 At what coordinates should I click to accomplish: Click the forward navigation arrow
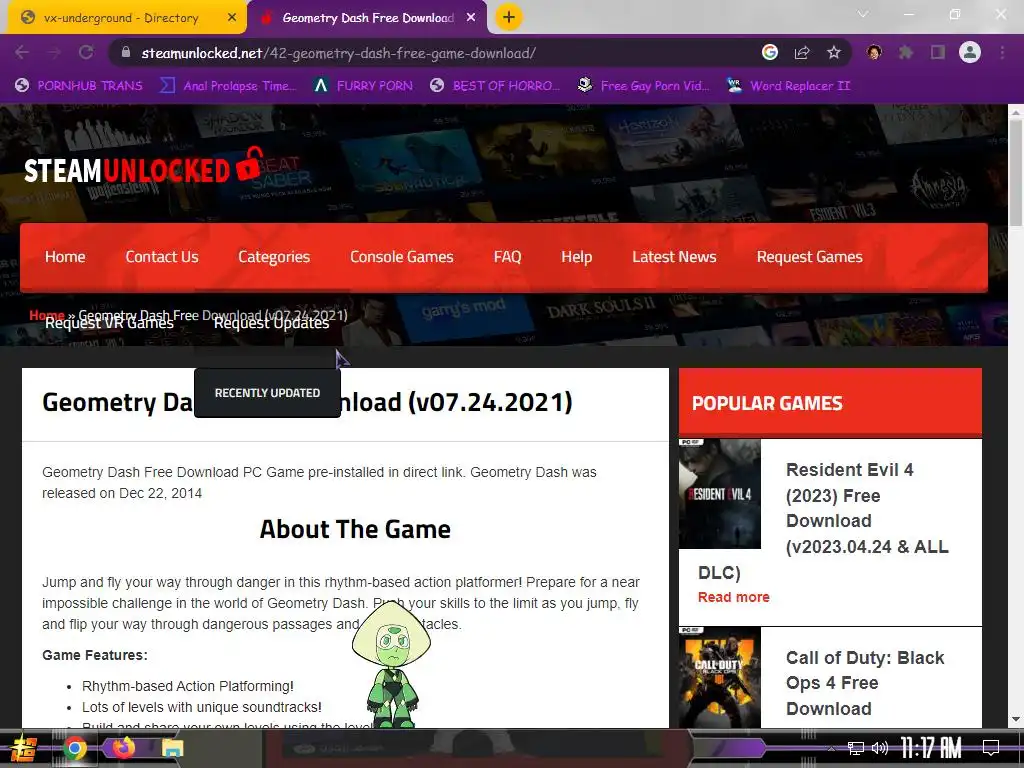coord(54,53)
